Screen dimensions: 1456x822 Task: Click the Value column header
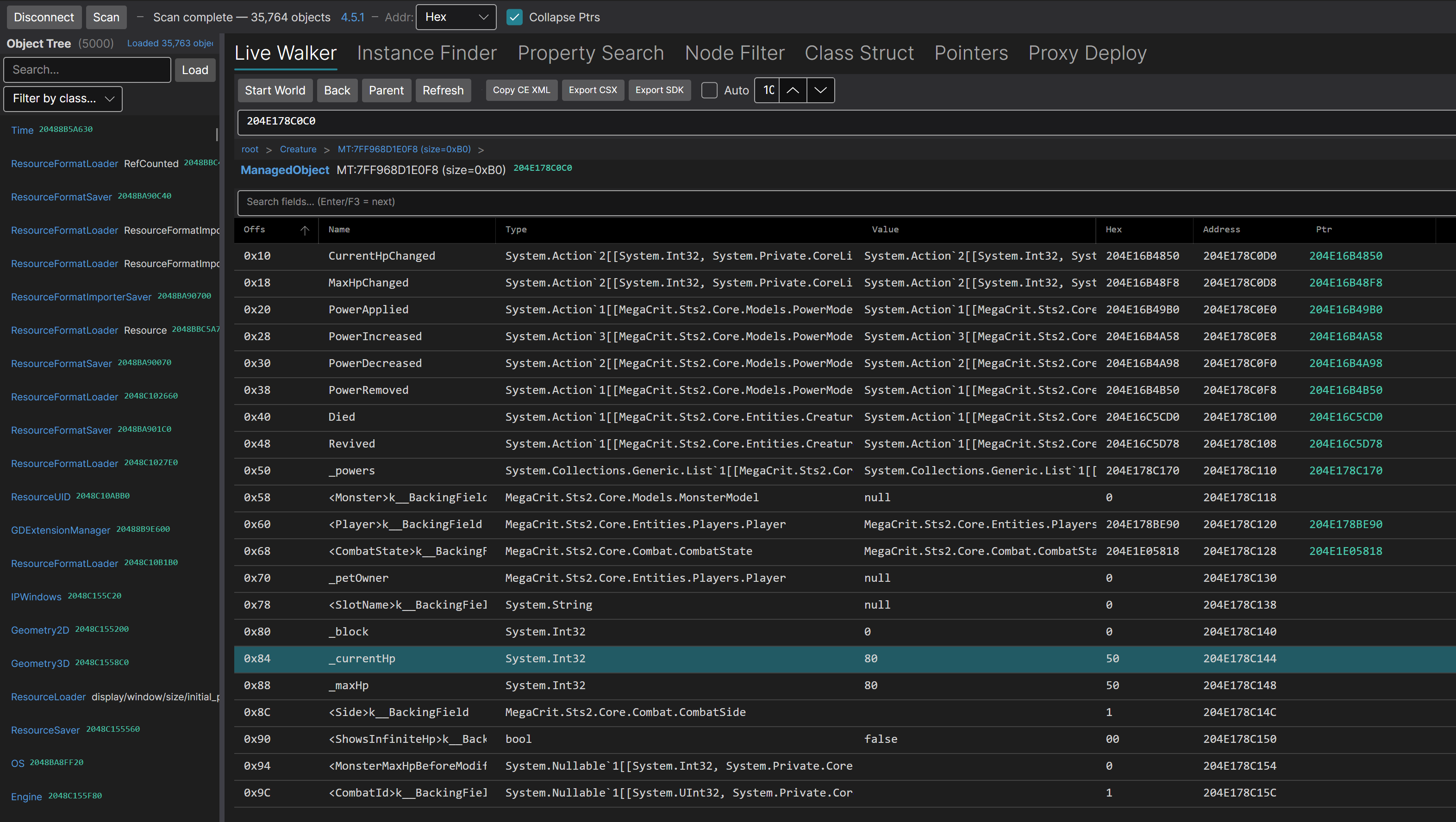pos(979,230)
